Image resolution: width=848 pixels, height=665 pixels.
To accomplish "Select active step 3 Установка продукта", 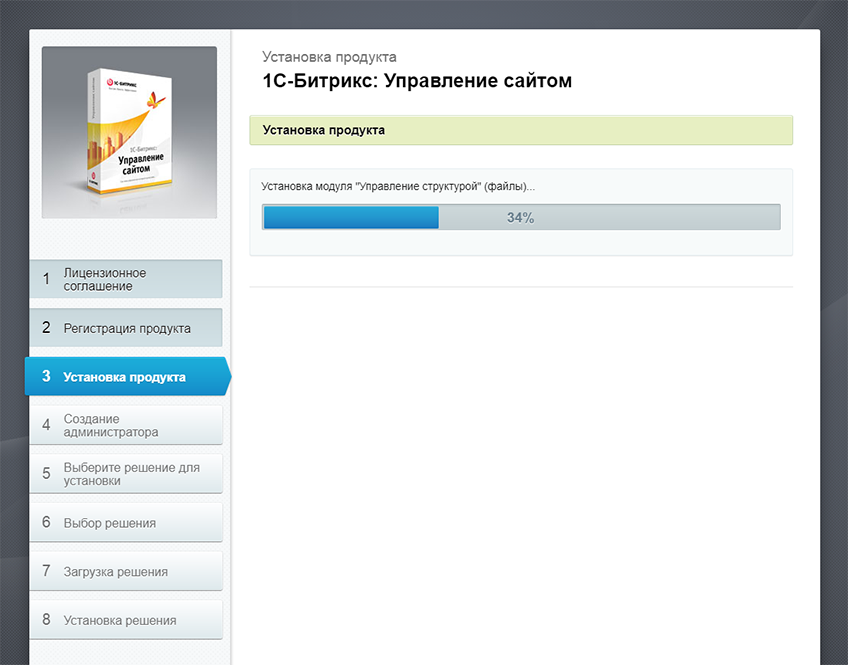I will pyautogui.click(x=128, y=376).
